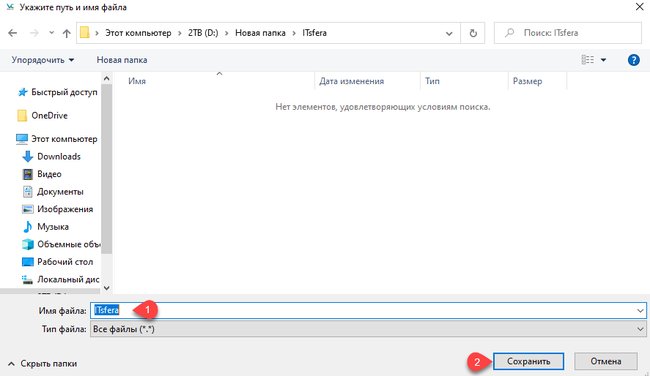Open the 'Музыка' folder in sidebar
Viewport: 650px width, 376px height.
pos(53,227)
